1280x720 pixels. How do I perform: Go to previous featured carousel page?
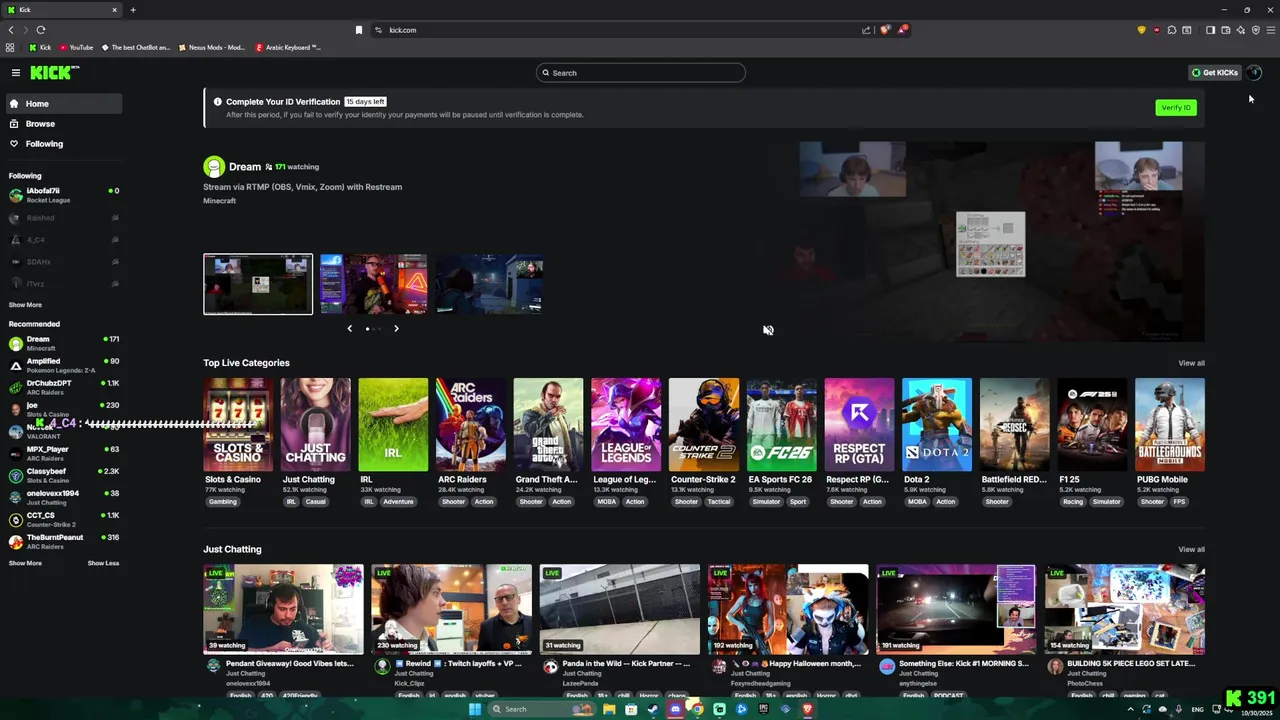click(x=349, y=328)
